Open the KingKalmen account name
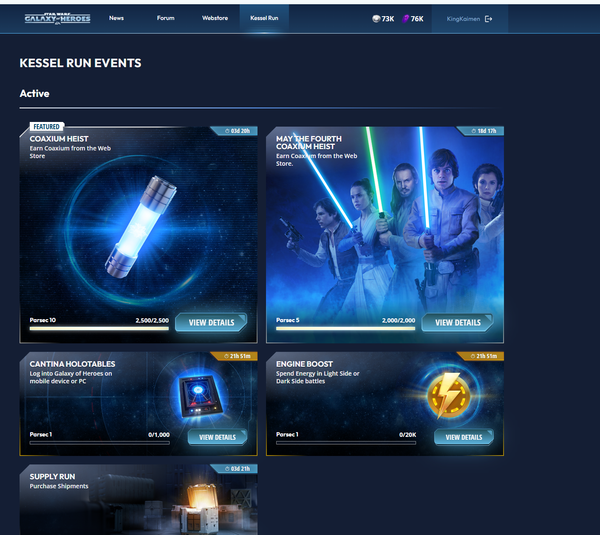Viewport: 600px width, 535px height. [463, 19]
